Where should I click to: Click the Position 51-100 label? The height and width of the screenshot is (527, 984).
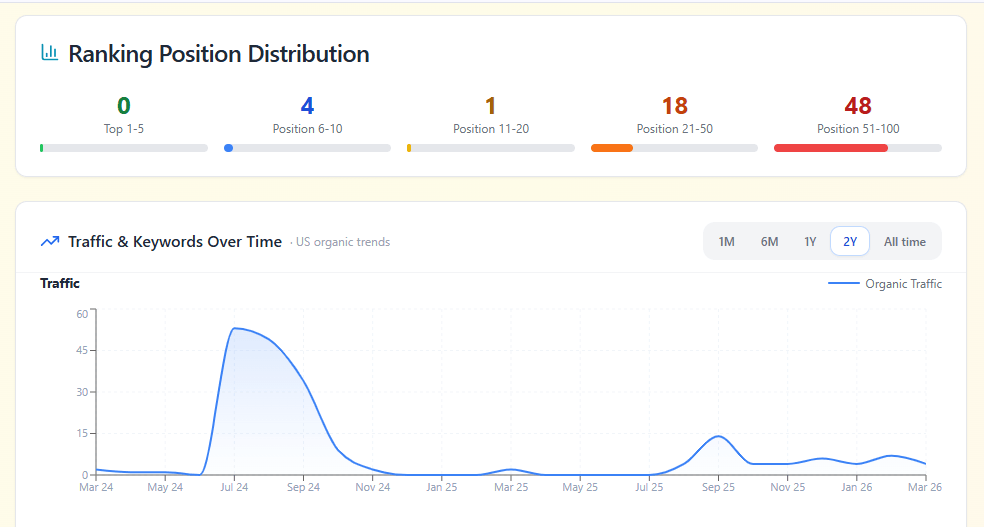click(858, 129)
